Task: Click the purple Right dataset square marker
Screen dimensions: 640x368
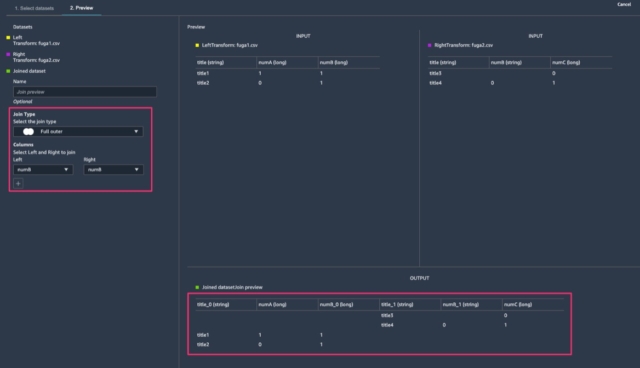Action: 8,54
